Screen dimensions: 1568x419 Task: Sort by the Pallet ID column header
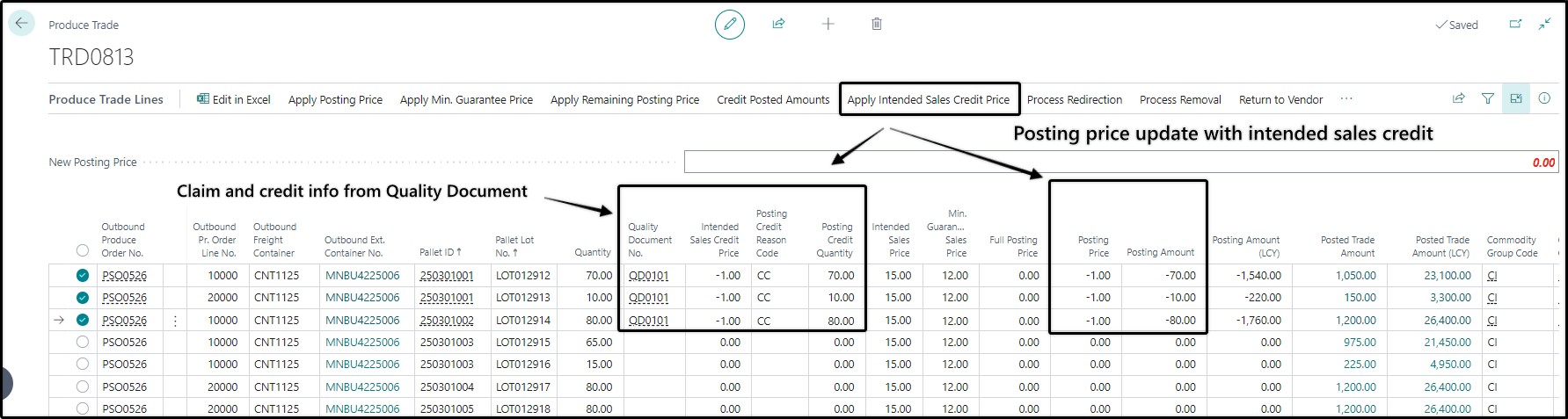(x=441, y=252)
